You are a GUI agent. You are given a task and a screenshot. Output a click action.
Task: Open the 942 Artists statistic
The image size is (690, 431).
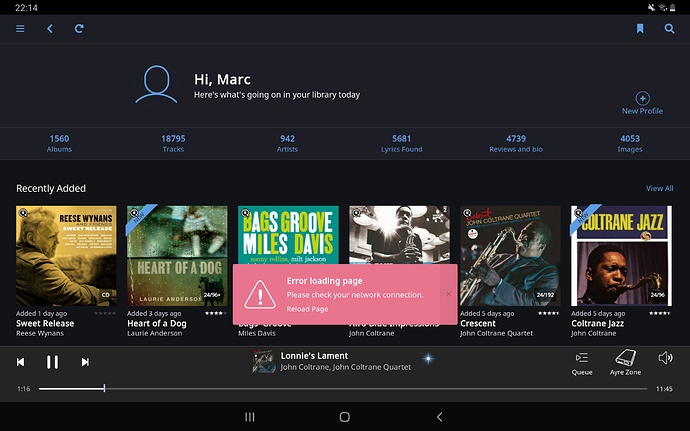tap(287, 144)
